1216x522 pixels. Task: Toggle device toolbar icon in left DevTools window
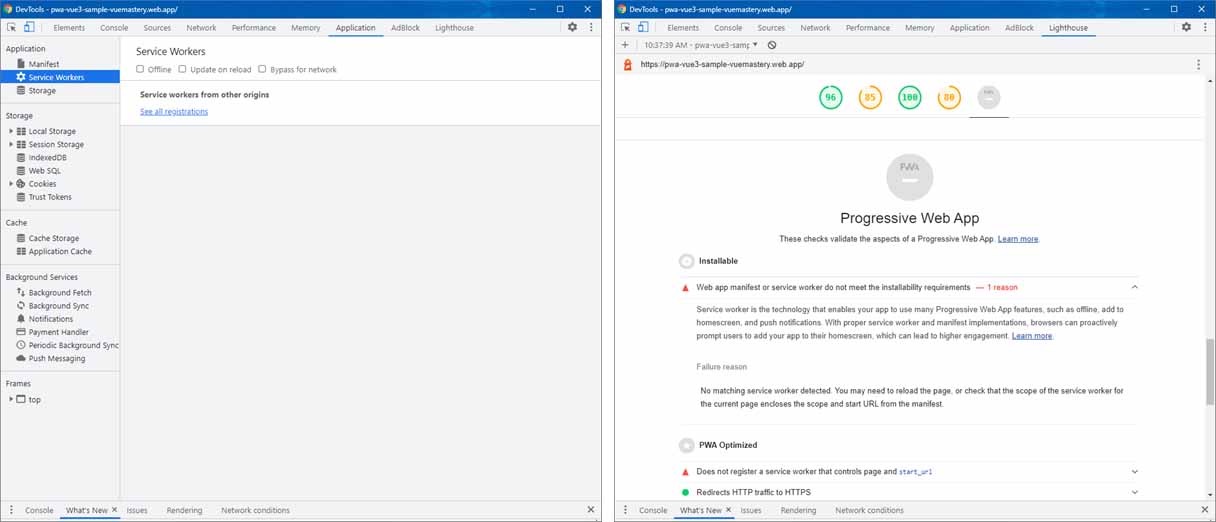point(28,27)
